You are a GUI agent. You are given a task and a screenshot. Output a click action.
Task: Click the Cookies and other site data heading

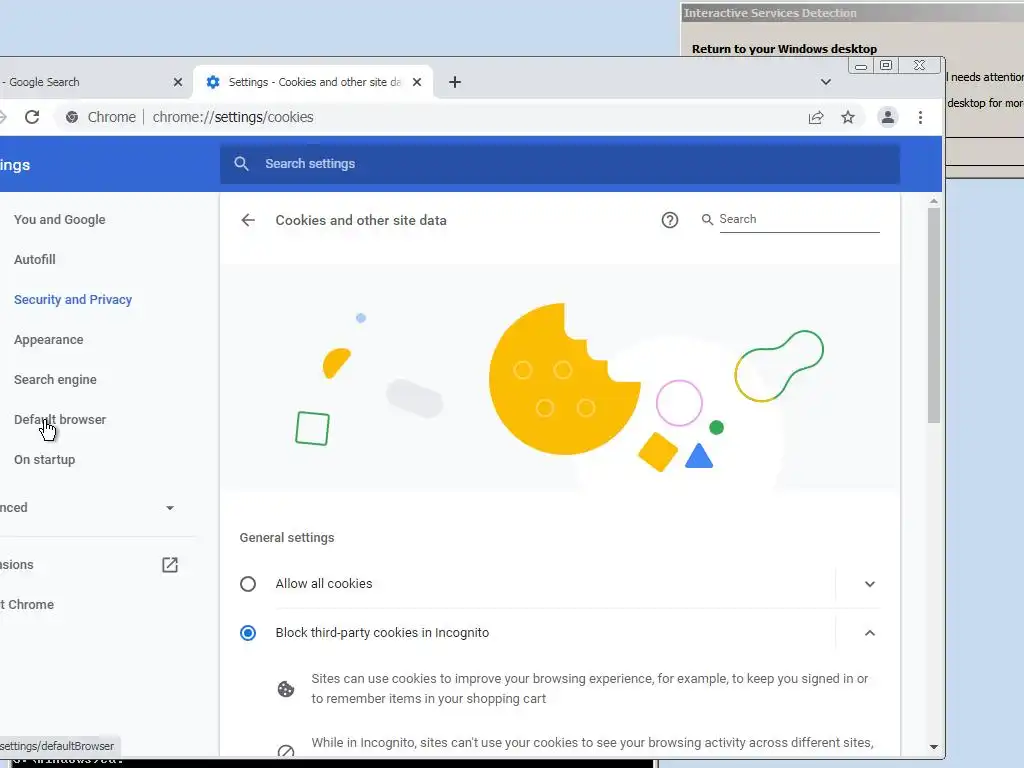click(x=361, y=220)
